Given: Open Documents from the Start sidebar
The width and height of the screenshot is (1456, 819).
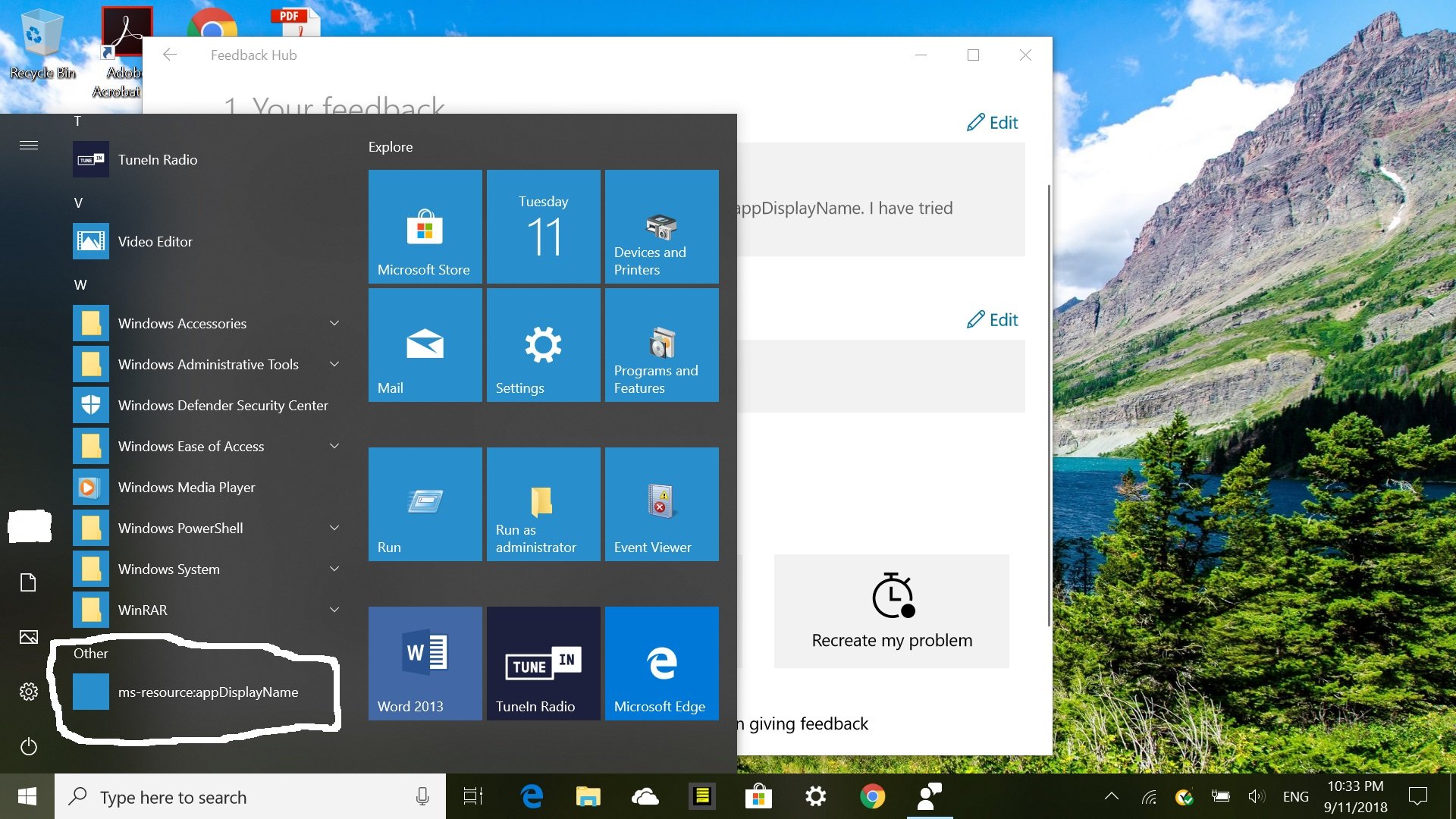Looking at the screenshot, I should coord(28,582).
